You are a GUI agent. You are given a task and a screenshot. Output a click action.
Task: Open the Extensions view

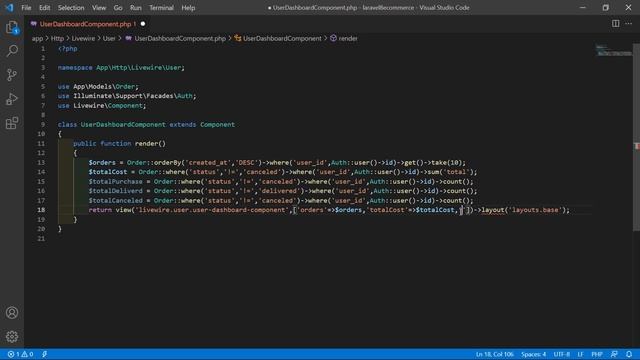pyautogui.click(x=12, y=123)
